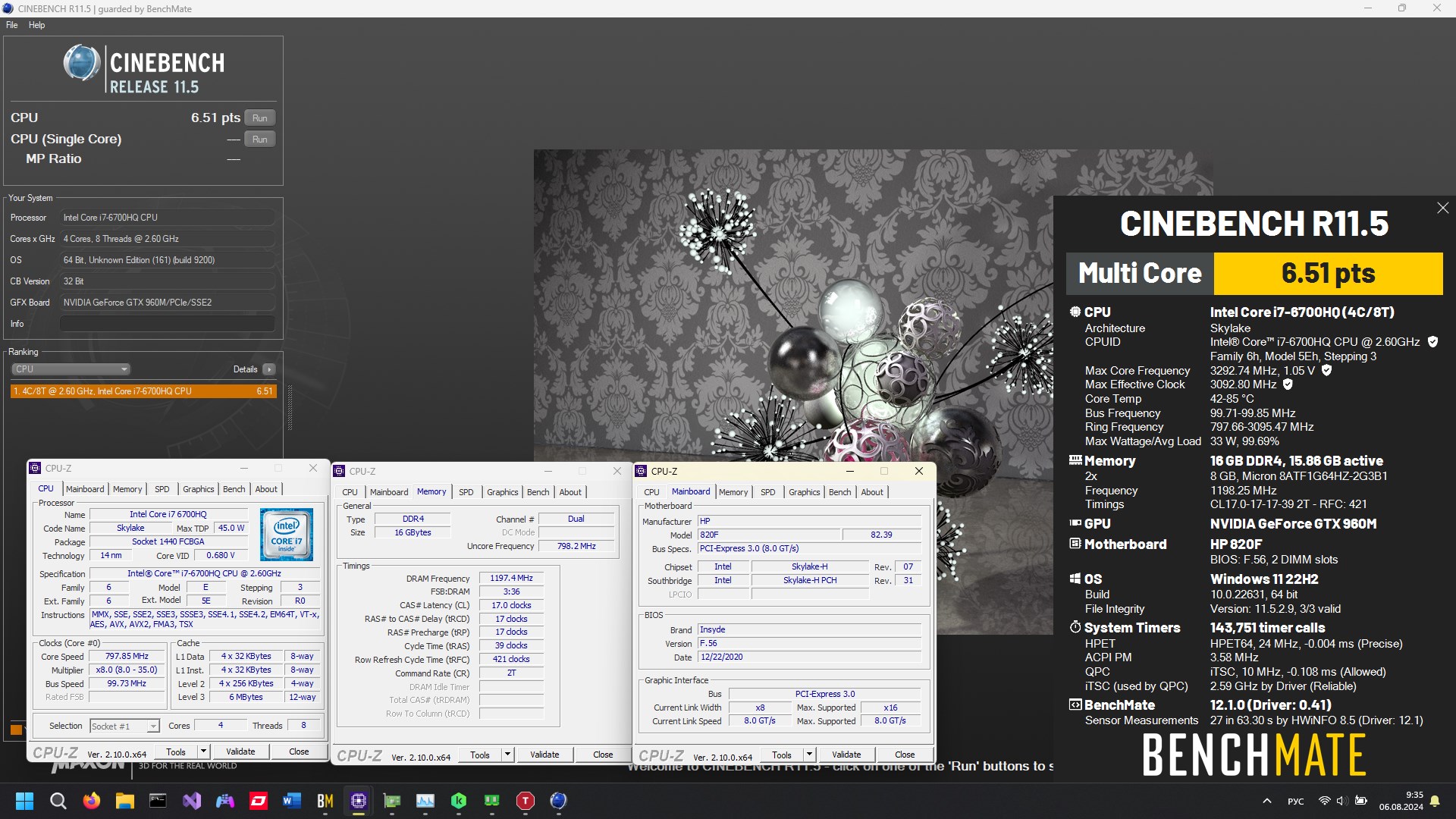The height and width of the screenshot is (819, 1456).
Task: Open taskbar Search
Action: coord(58,801)
